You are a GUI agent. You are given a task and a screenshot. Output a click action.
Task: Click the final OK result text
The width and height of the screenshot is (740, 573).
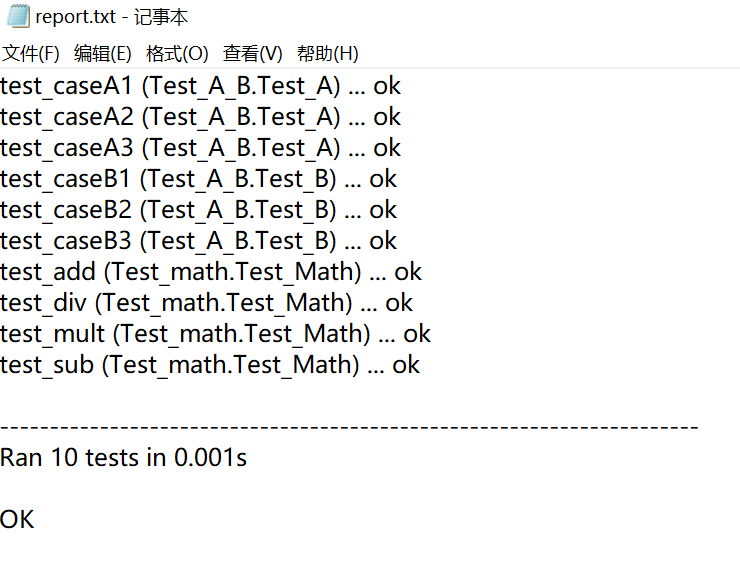point(17,520)
